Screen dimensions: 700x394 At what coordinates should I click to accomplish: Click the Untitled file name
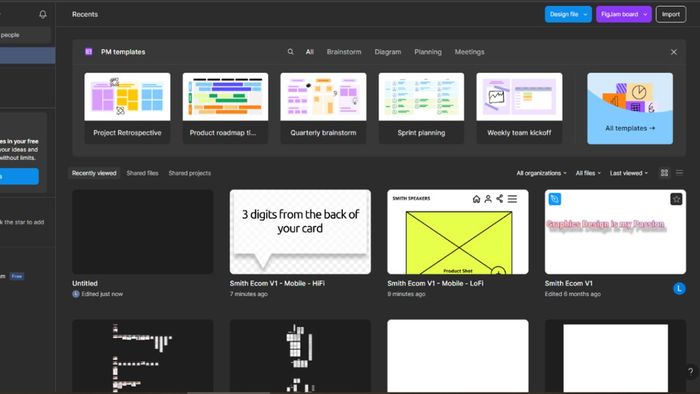(85, 283)
